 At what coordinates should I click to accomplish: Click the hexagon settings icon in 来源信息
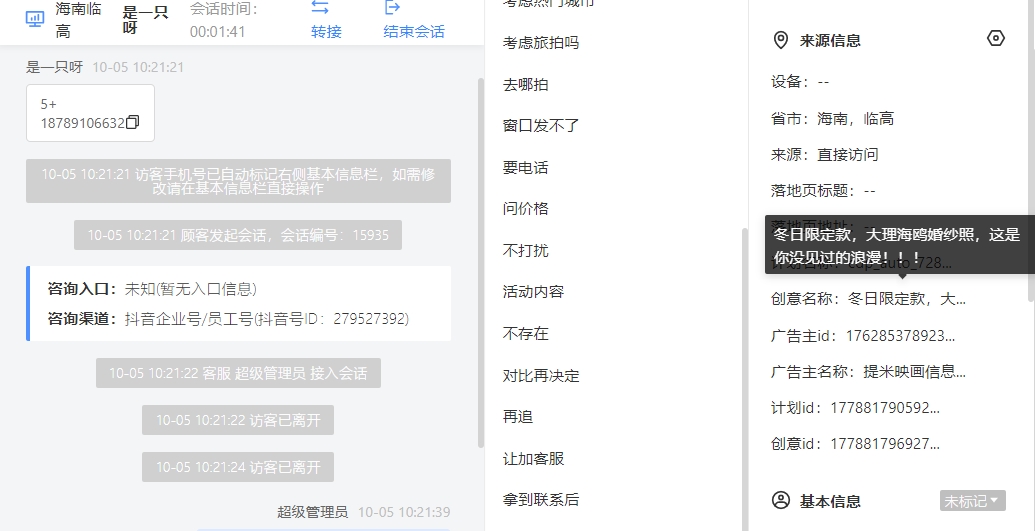click(995, 38)
